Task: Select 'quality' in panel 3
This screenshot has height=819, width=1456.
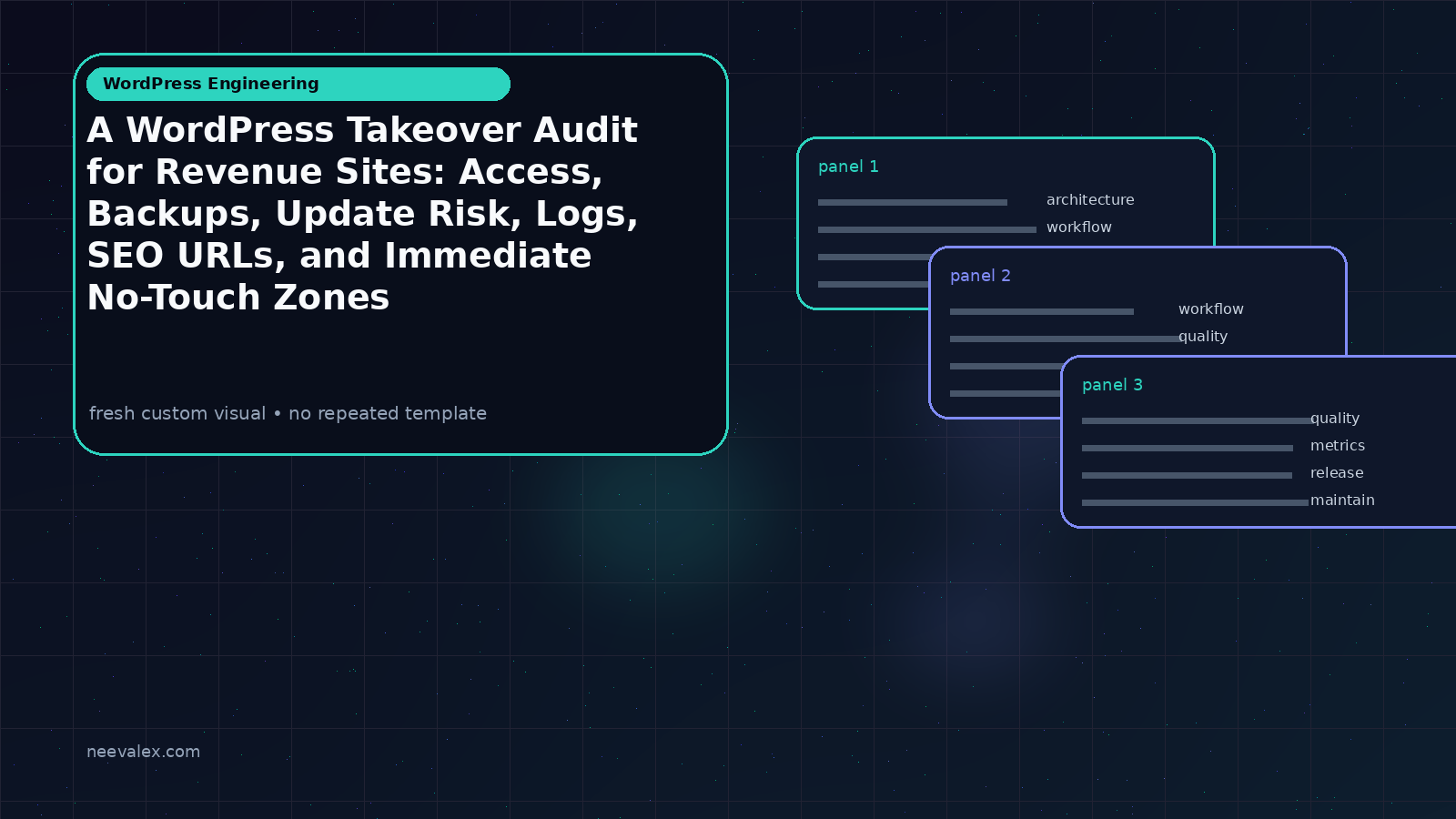Action: [1335, 419]
